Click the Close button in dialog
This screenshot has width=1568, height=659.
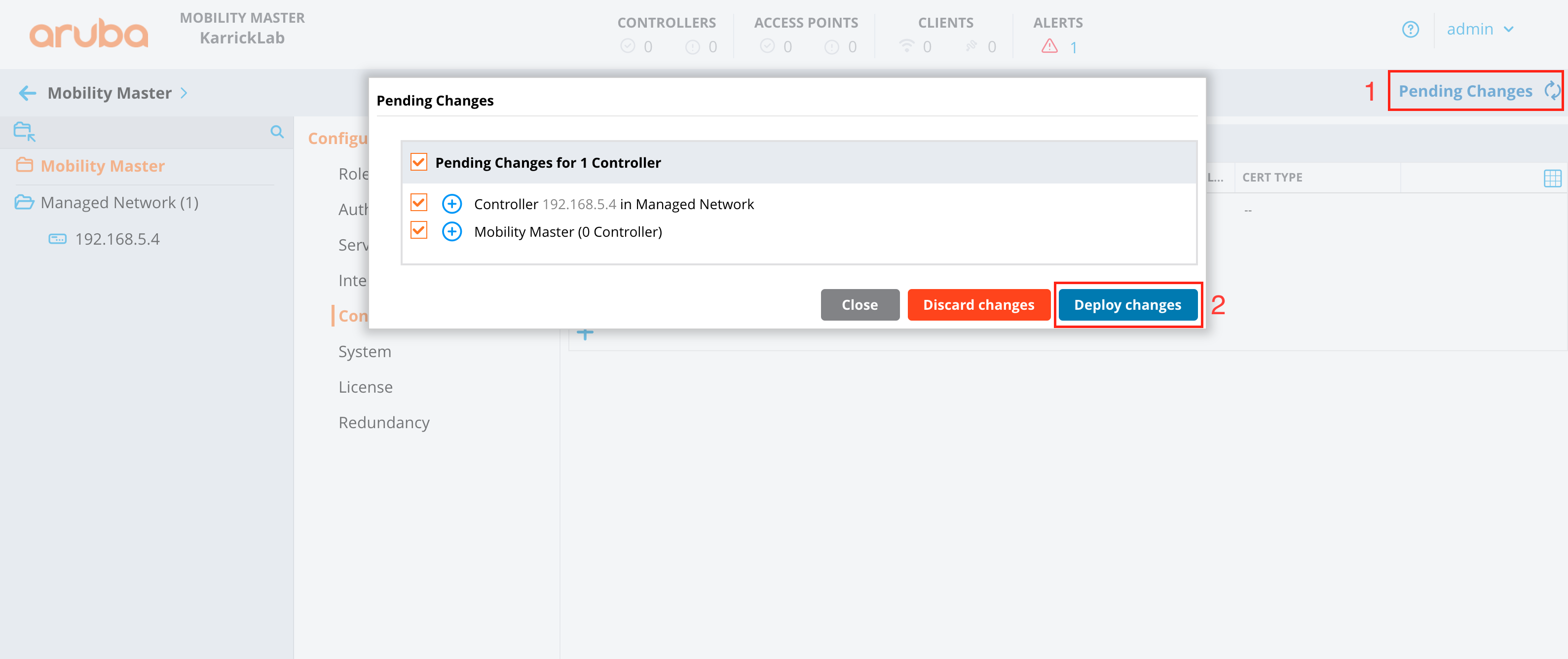[859, 305]
